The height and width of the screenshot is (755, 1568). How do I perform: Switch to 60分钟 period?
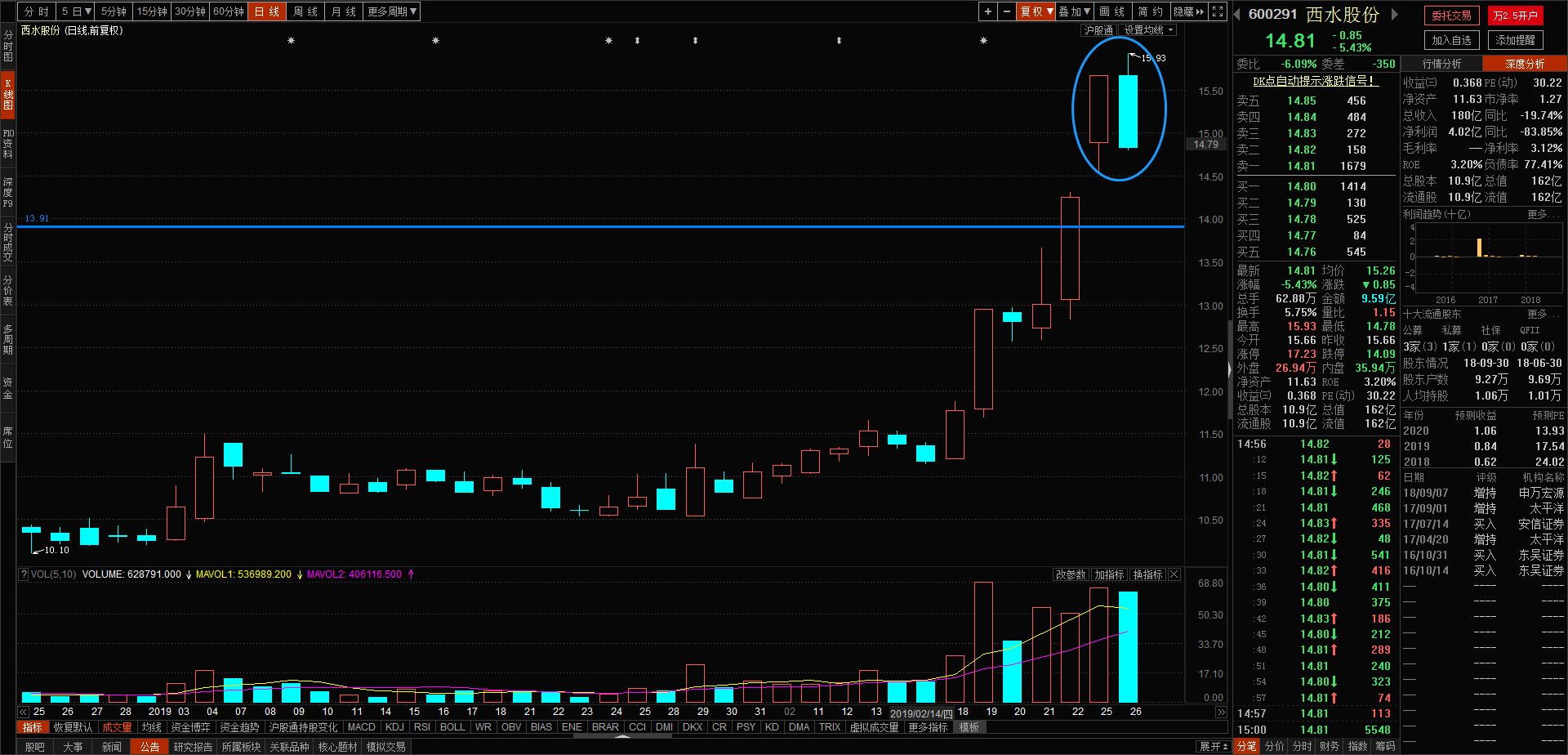(x=229, y=11)
